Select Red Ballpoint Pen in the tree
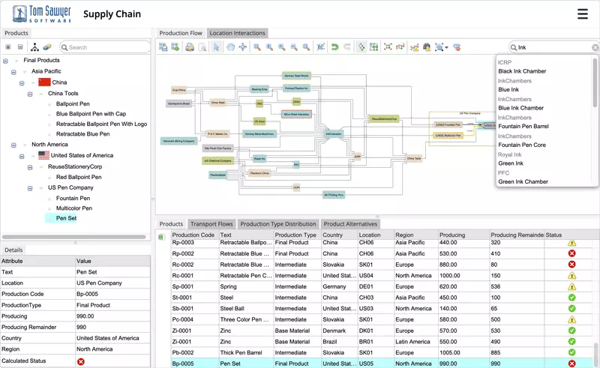 coord(79,177)
